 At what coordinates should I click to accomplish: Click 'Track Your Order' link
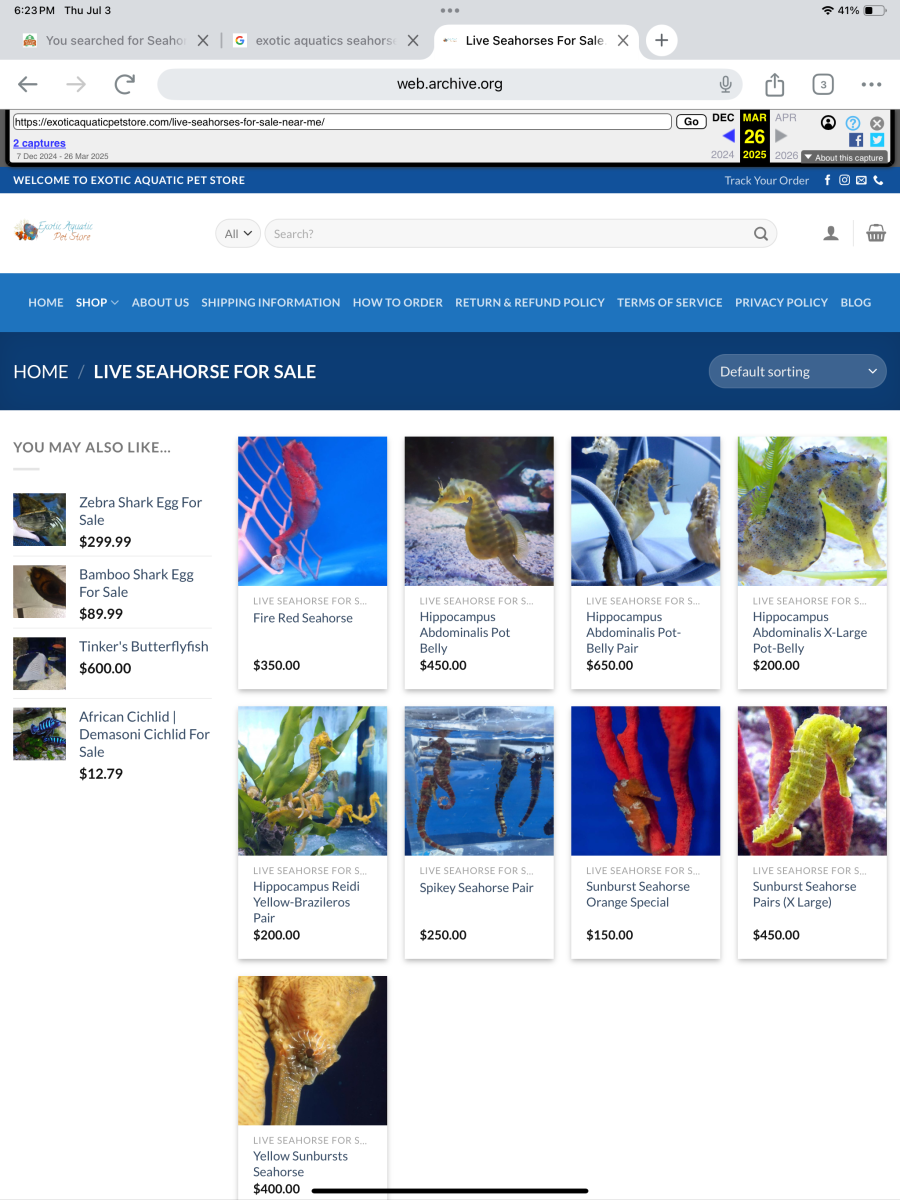click(767, 180)
